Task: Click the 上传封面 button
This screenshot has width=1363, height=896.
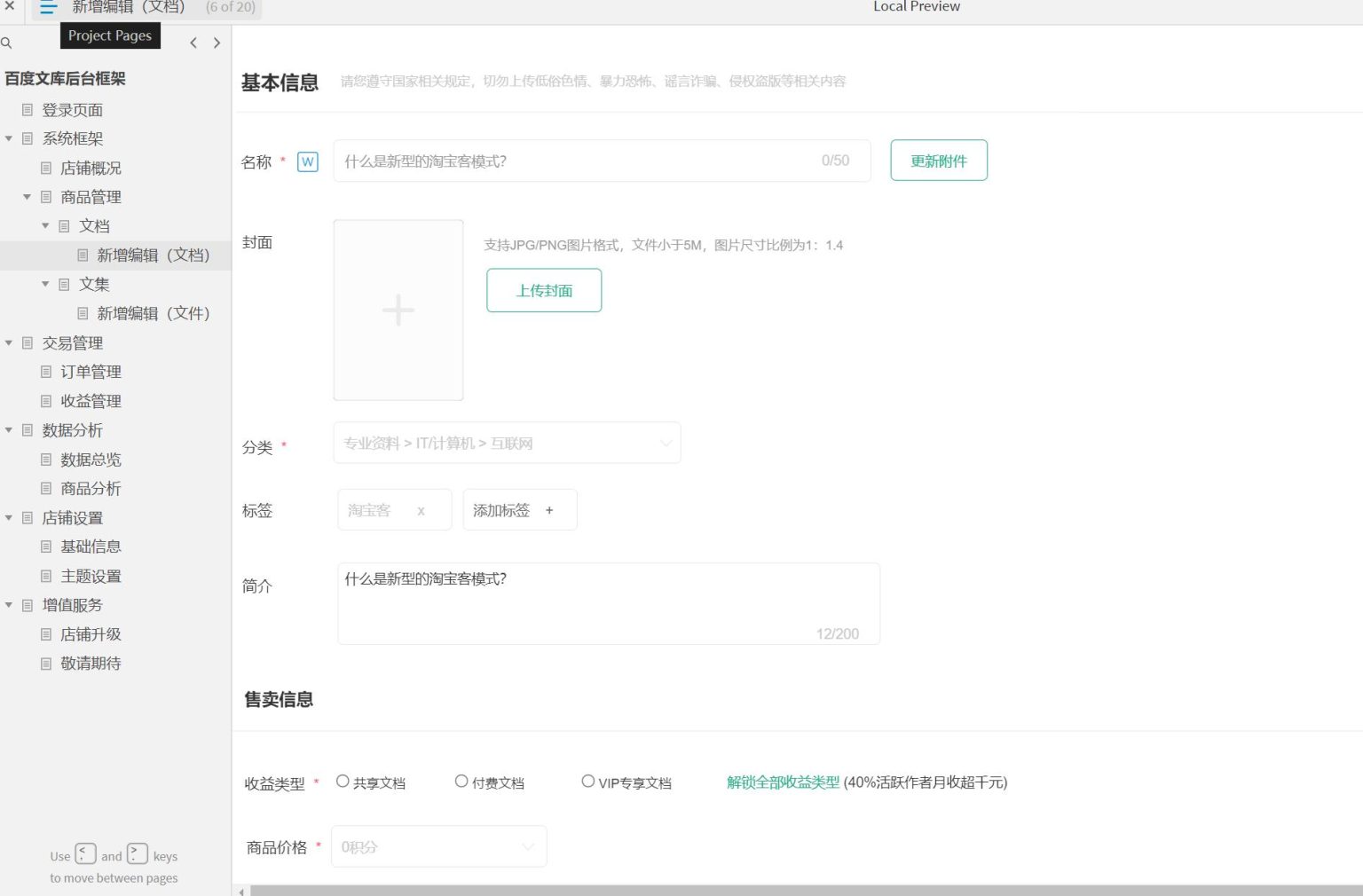Action: click(x=544, y=290)
